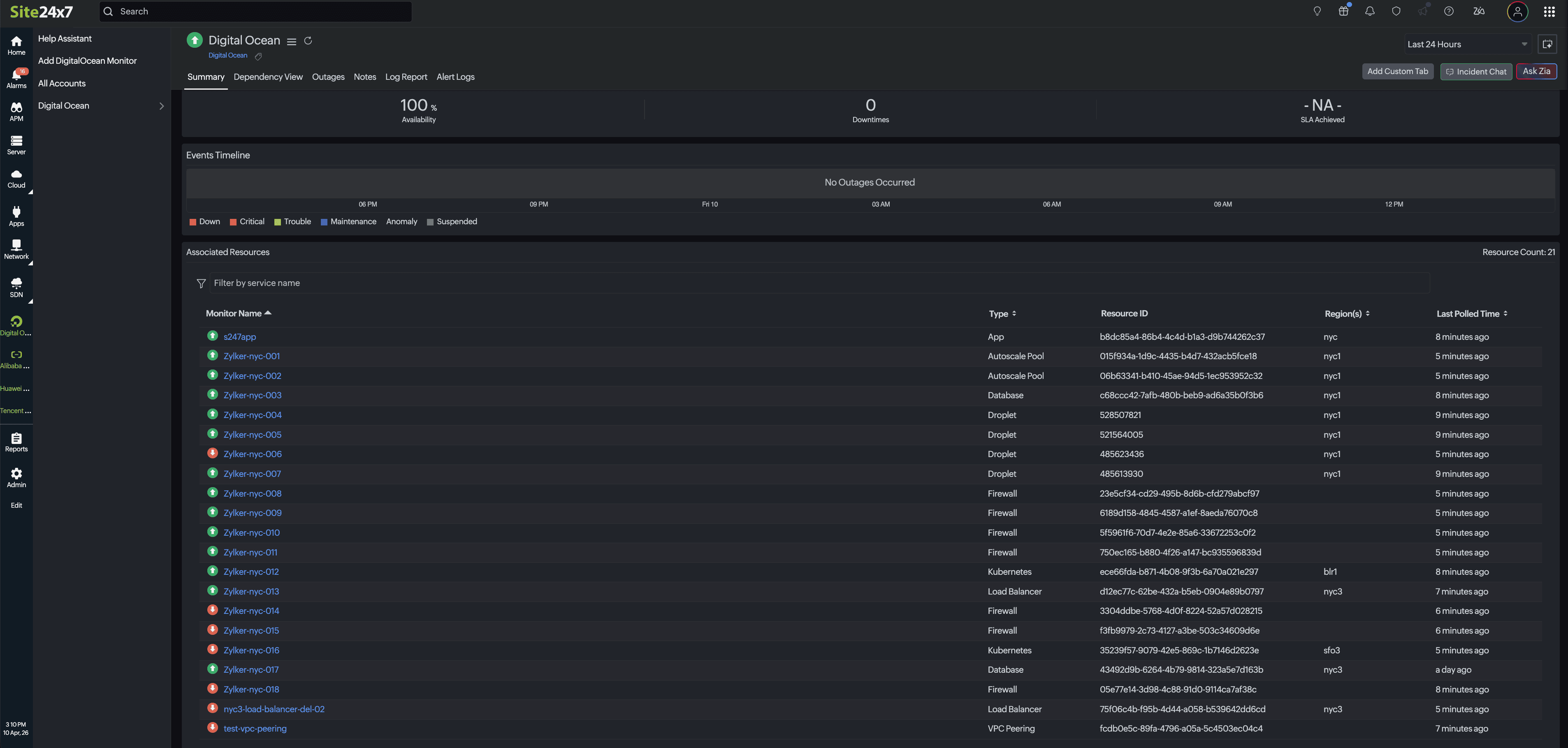The image size is (1568, 748).
Task: Click the help question mark icon
Action: point(1449,11)
